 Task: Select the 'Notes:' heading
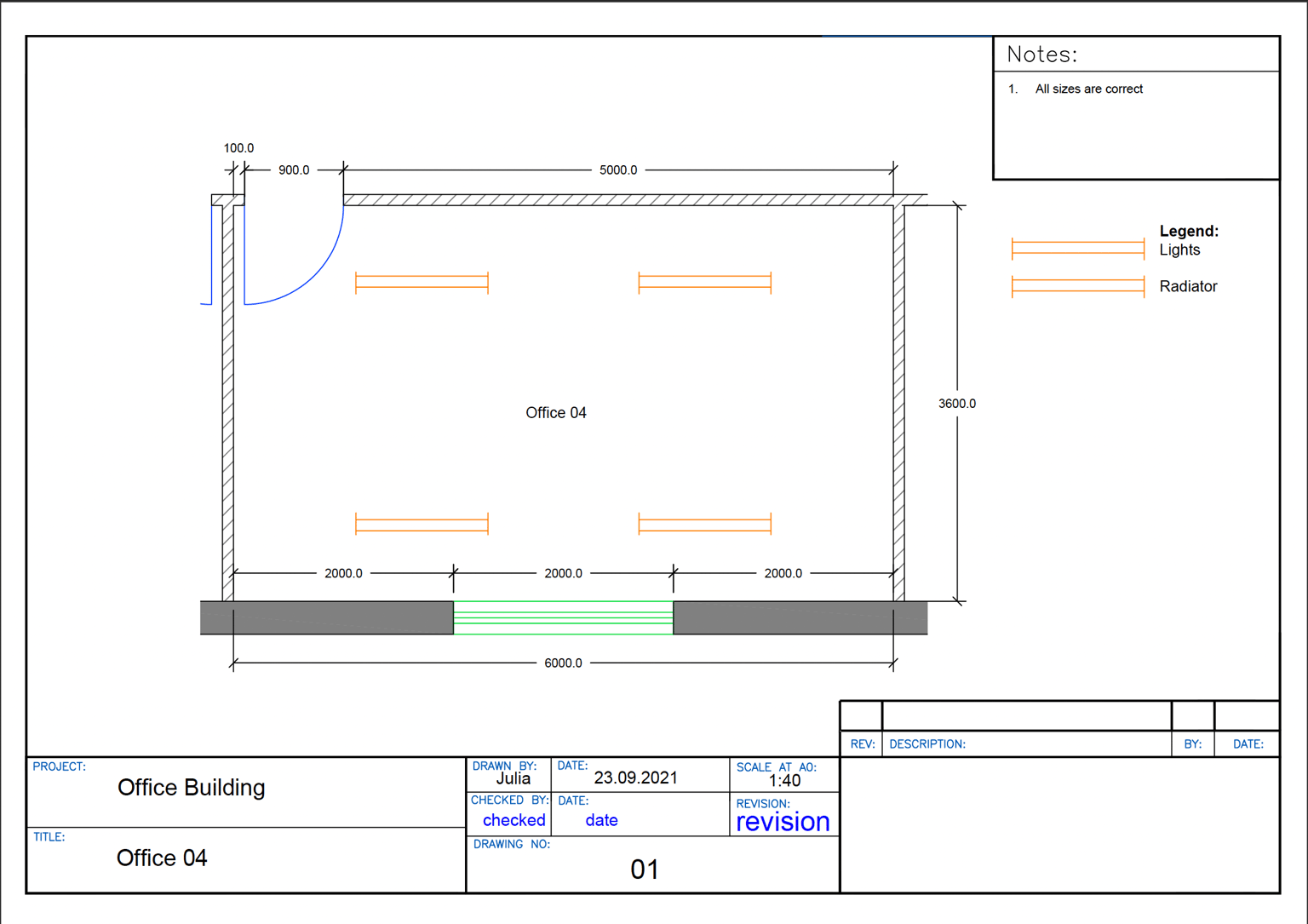click(1041, 55)
